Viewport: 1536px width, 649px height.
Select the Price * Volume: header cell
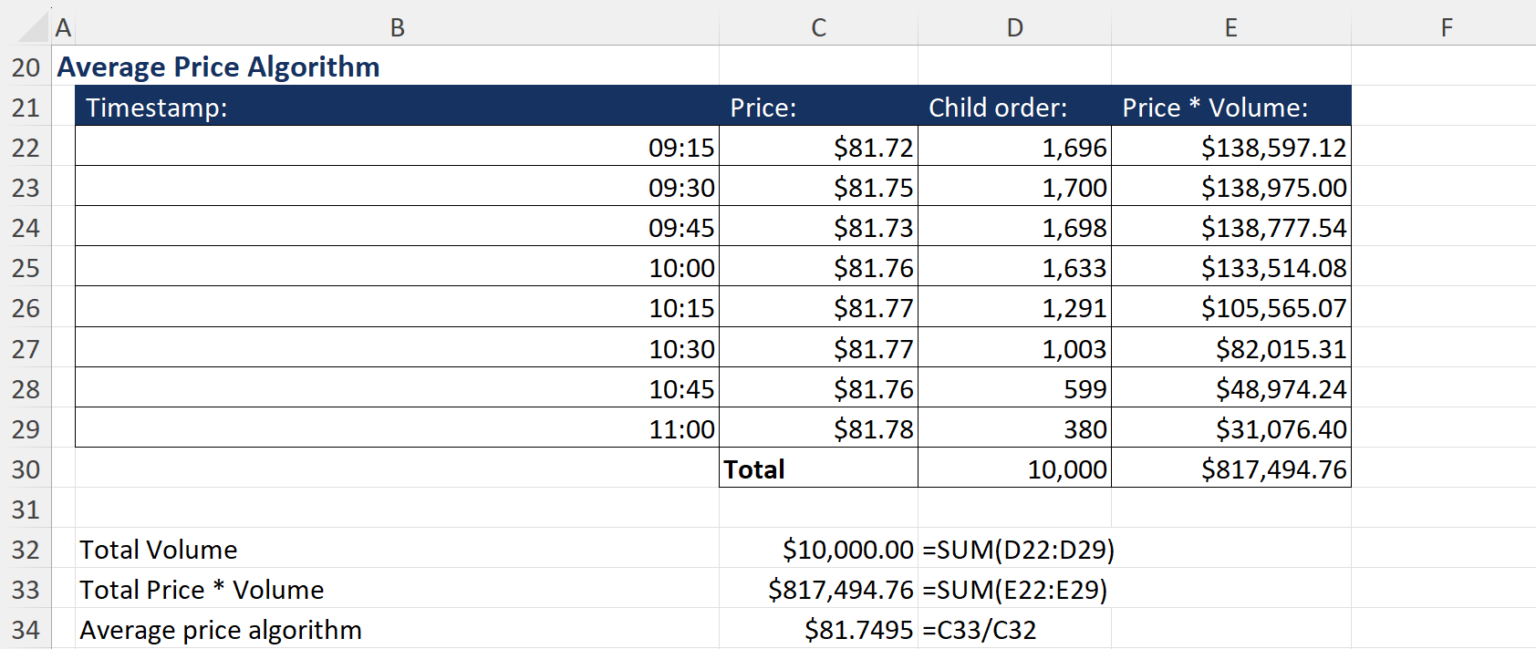[x=1231, y=107]
